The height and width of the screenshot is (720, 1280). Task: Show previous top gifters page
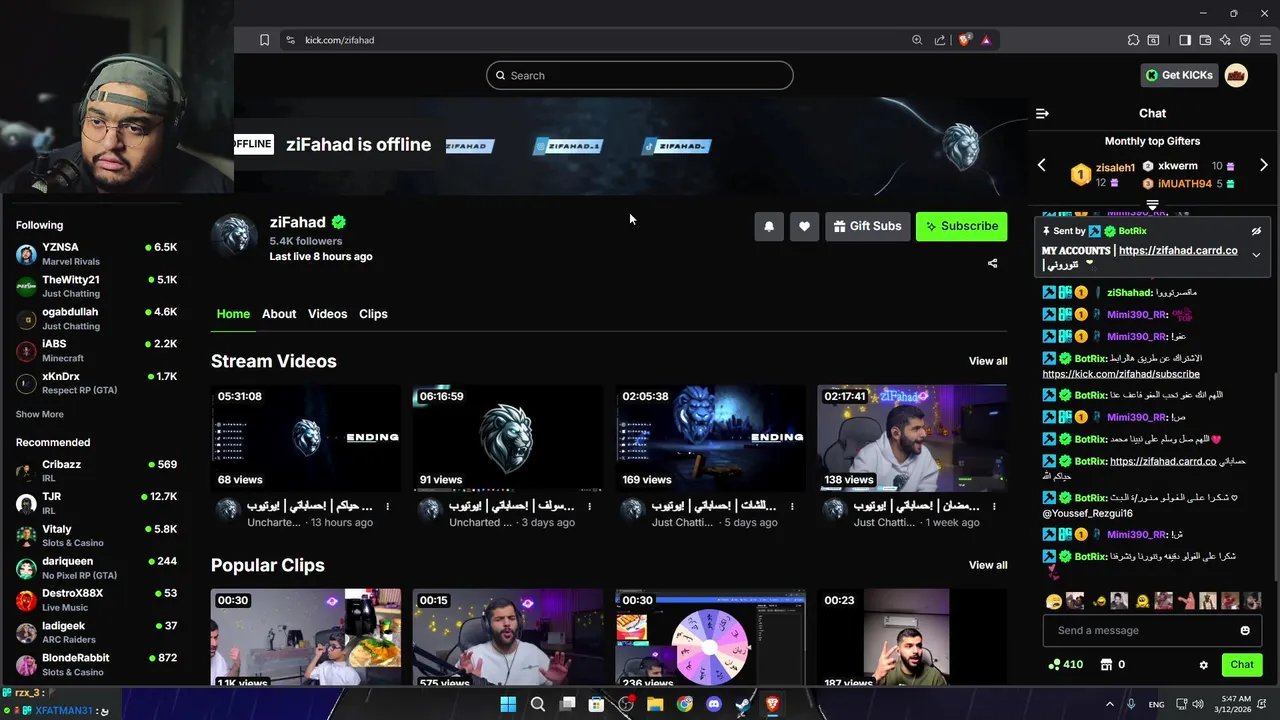(x=1042, y=165)
